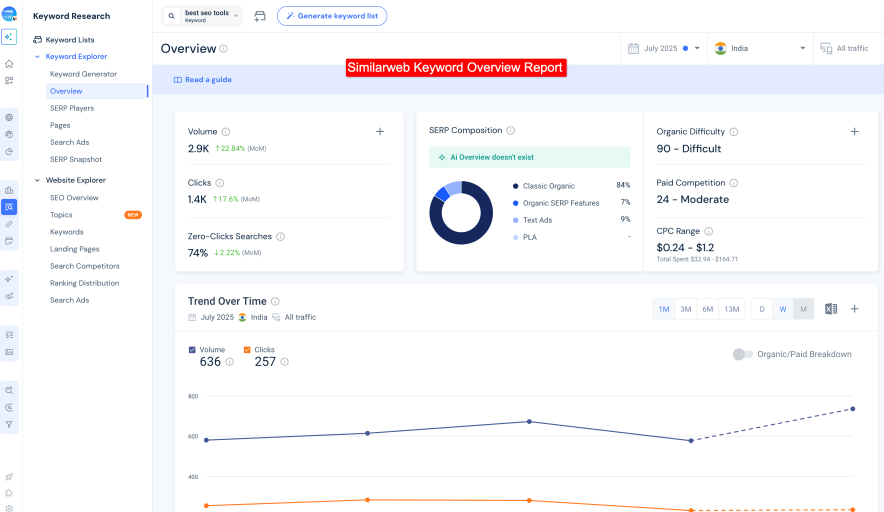The width and height of the screenshot is (884, 512).
Task: Open SEO Overview under Website Explorer
Action: (x=74, y=198)
